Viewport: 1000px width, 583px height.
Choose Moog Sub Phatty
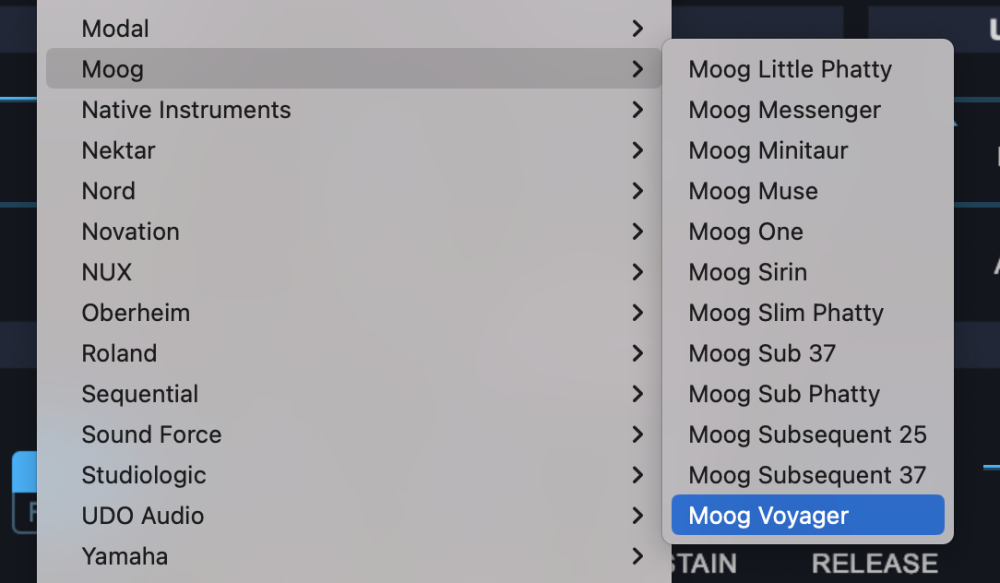coord(784,394)
